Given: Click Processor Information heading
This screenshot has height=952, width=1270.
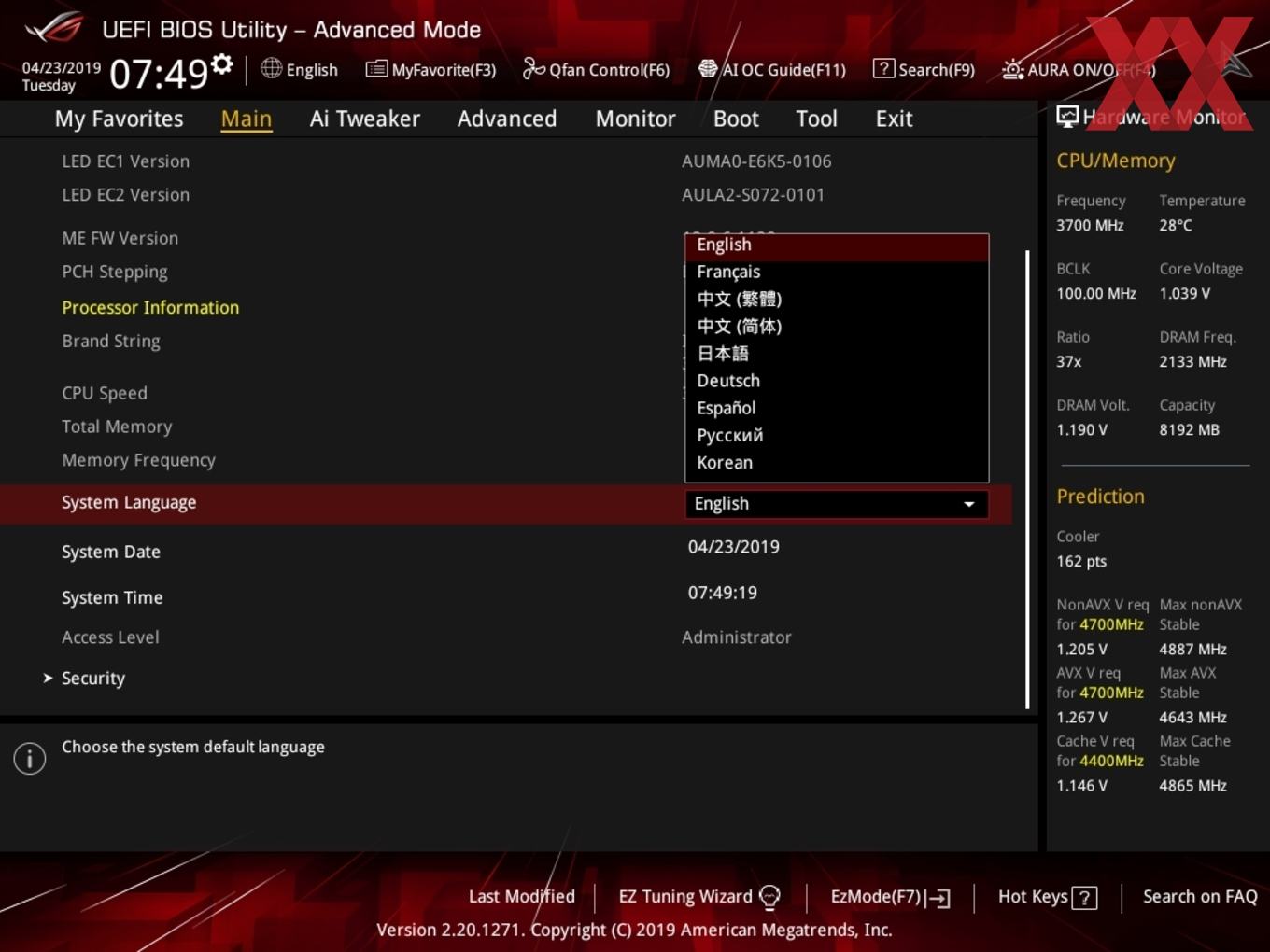Looking at the screenshot, I should click(x=150, y=307).
